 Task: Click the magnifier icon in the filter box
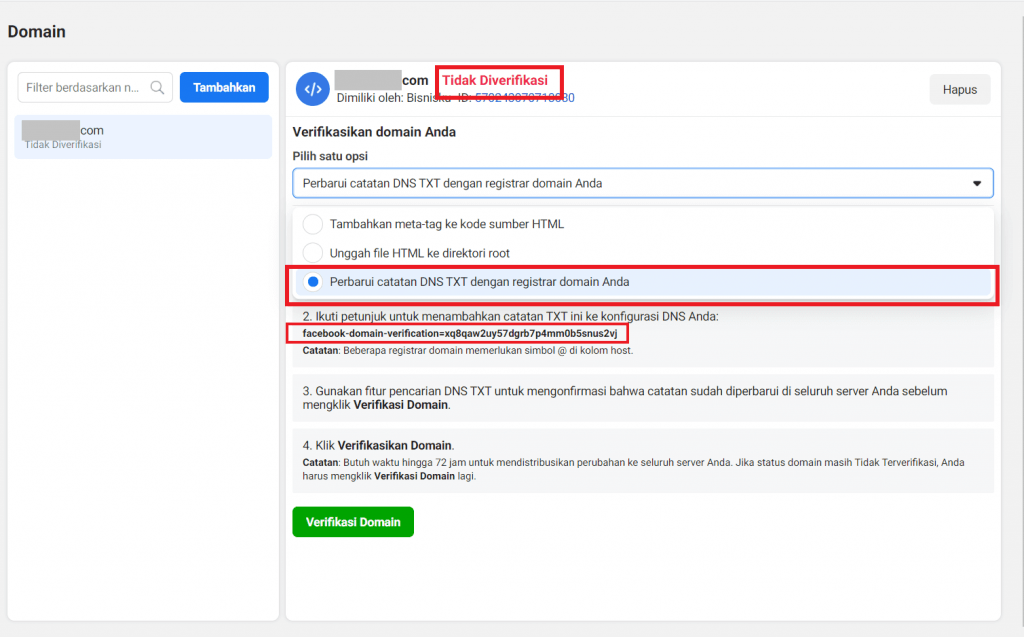[x=157, y=88]
